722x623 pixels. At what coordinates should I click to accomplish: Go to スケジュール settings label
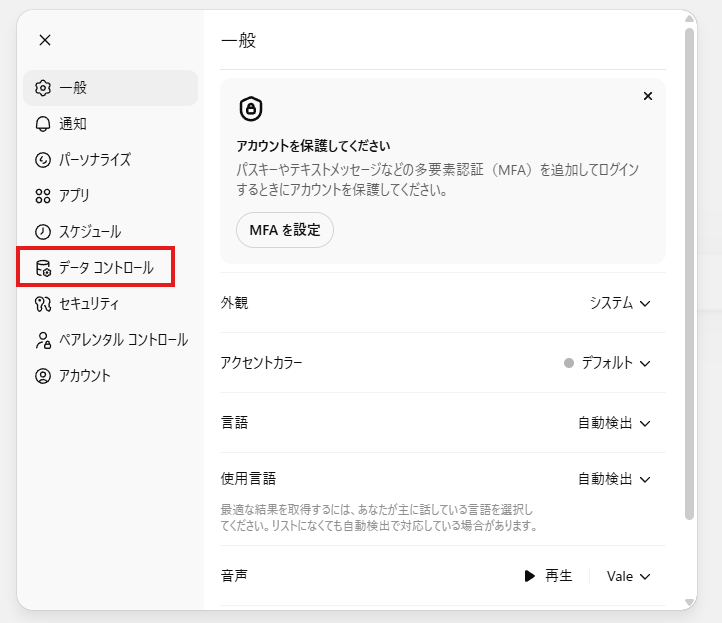click(x=90, y=232)
